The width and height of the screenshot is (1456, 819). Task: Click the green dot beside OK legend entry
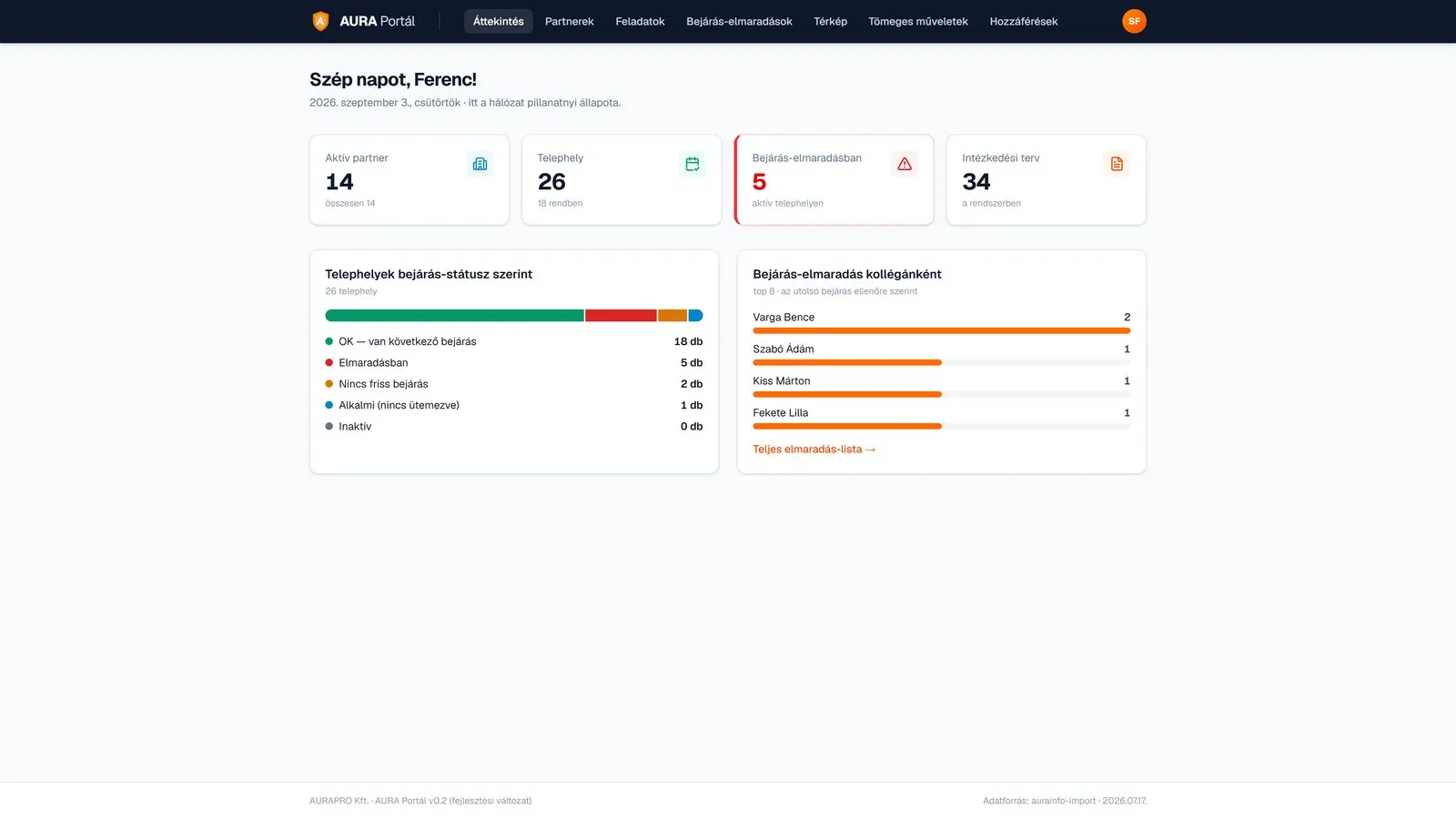(329, 341)
